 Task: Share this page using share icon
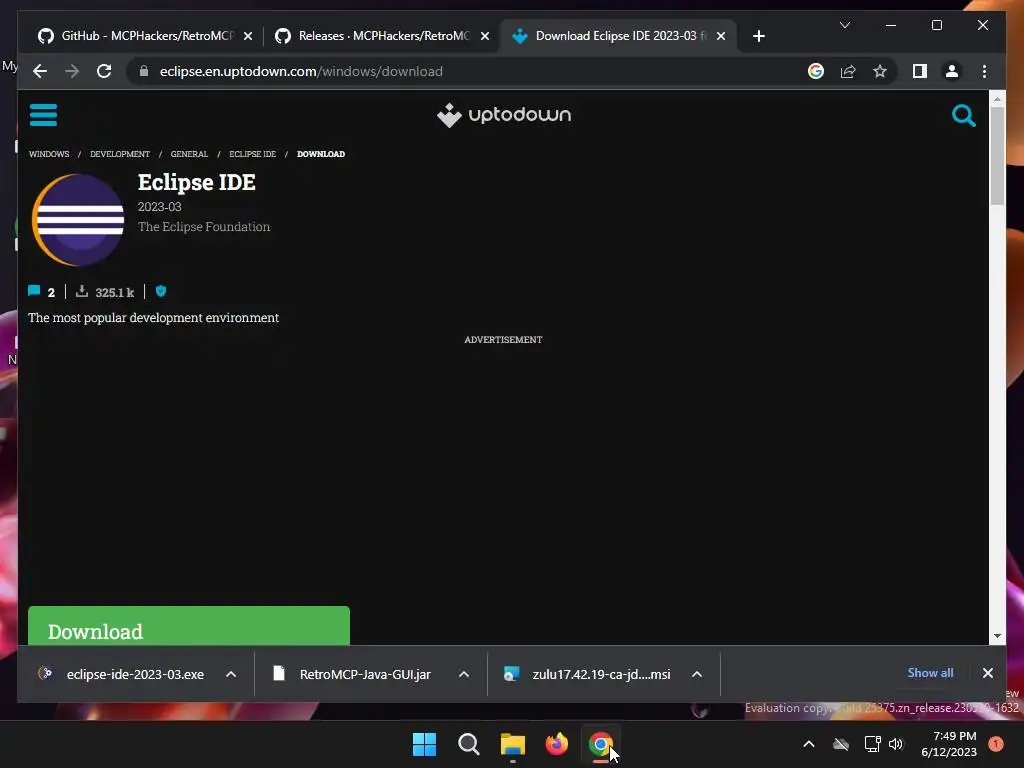848,71
